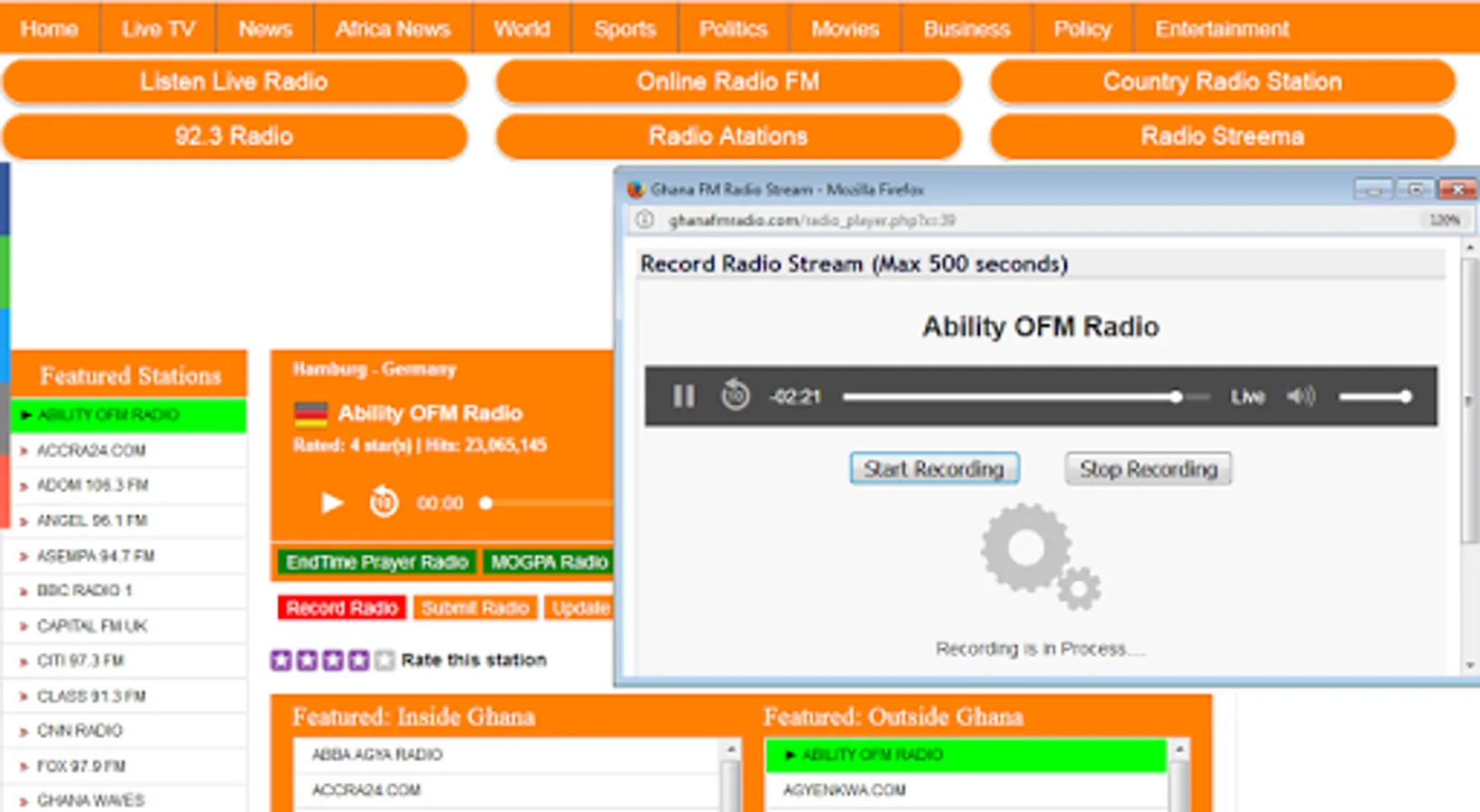
Task: Open the Business menu item
Action: tap(967, 29)
